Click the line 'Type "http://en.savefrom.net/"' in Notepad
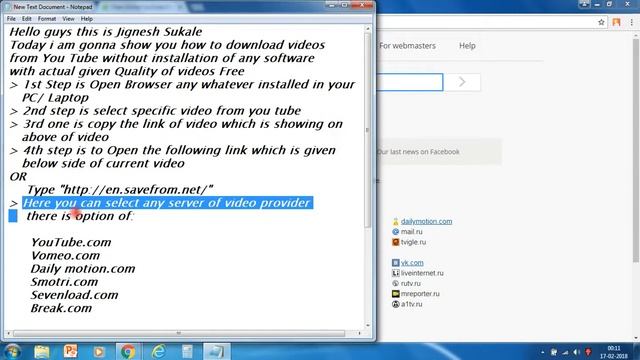Image resolution: width=640 pixels, height=360 pixels. point(120,189)
